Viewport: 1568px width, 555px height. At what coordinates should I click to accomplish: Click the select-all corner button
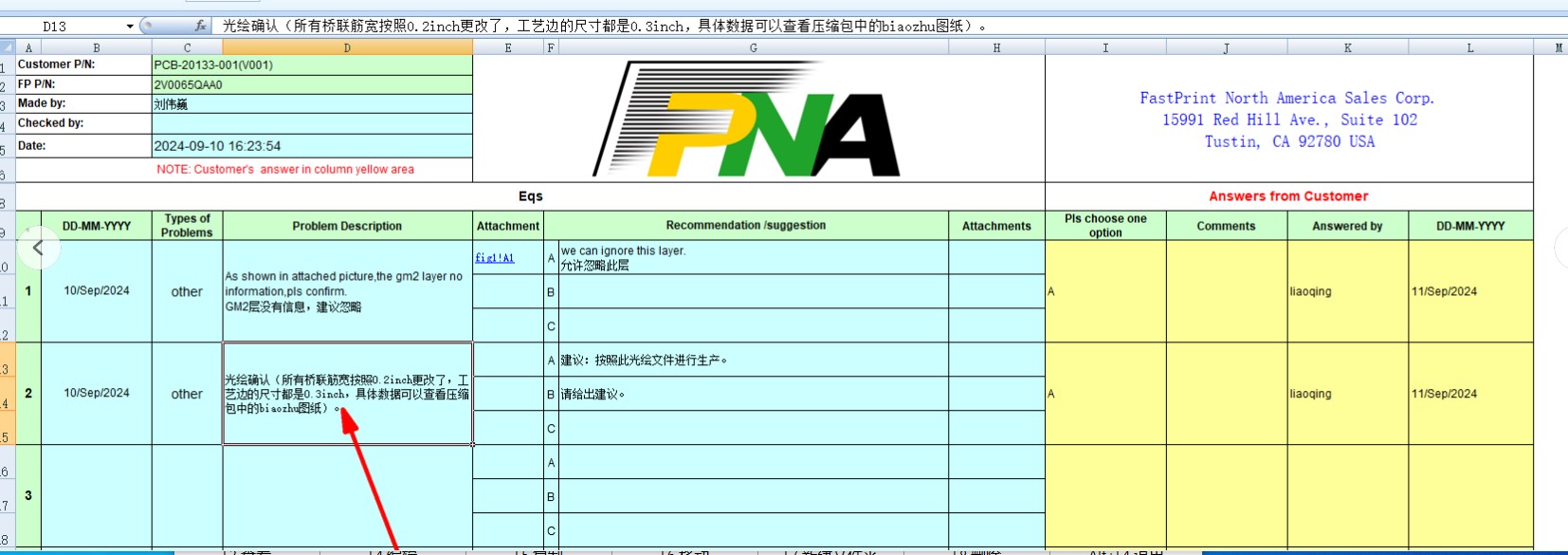(x=8, y=47)
